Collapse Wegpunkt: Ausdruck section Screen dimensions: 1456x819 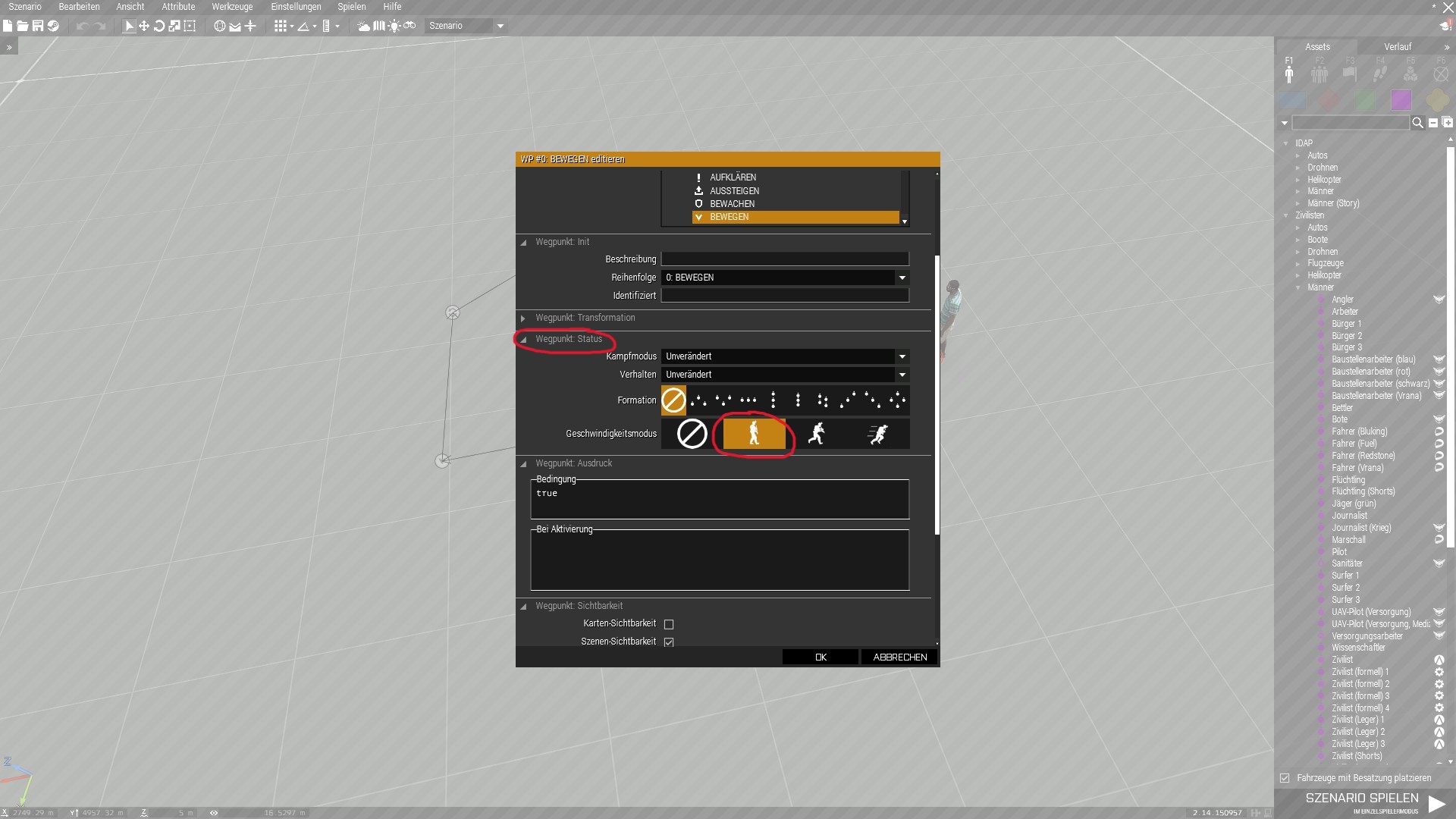pos(523,464)
